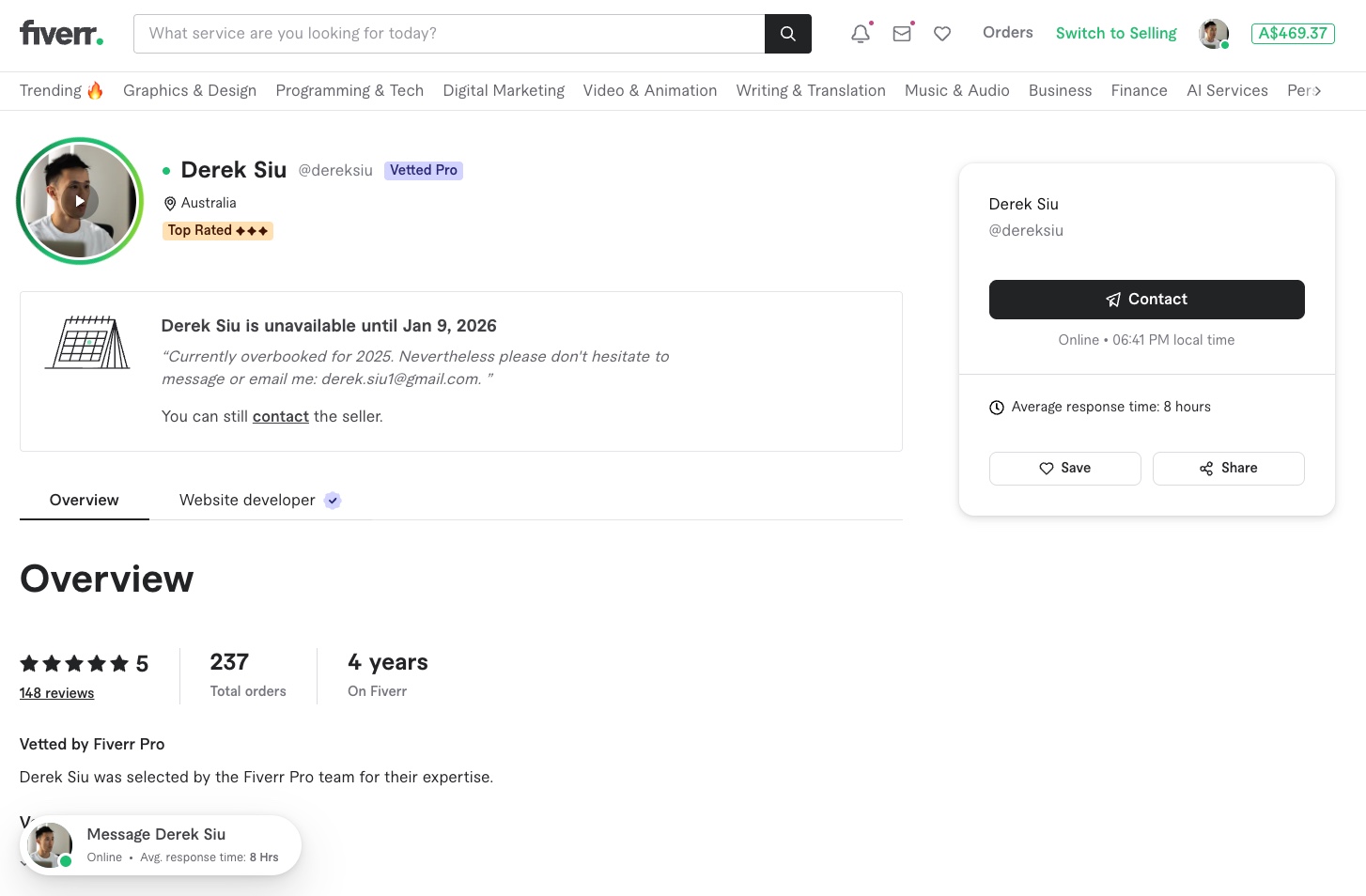
Task: Open Digital Marketing category
Action: tap(504, 90)
